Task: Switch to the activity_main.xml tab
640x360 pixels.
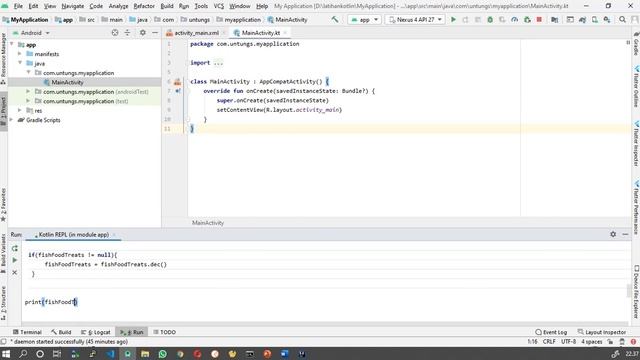Action: click(196, 33)
